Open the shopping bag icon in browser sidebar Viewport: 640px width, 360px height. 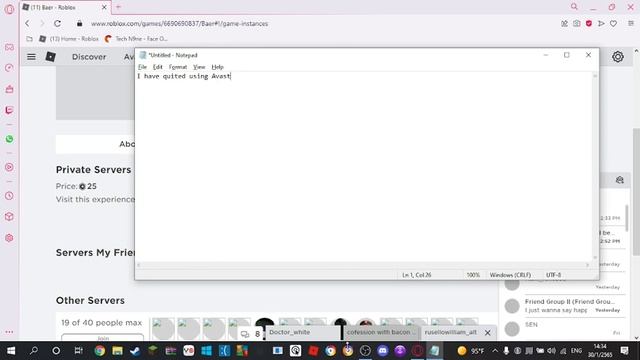9,89
